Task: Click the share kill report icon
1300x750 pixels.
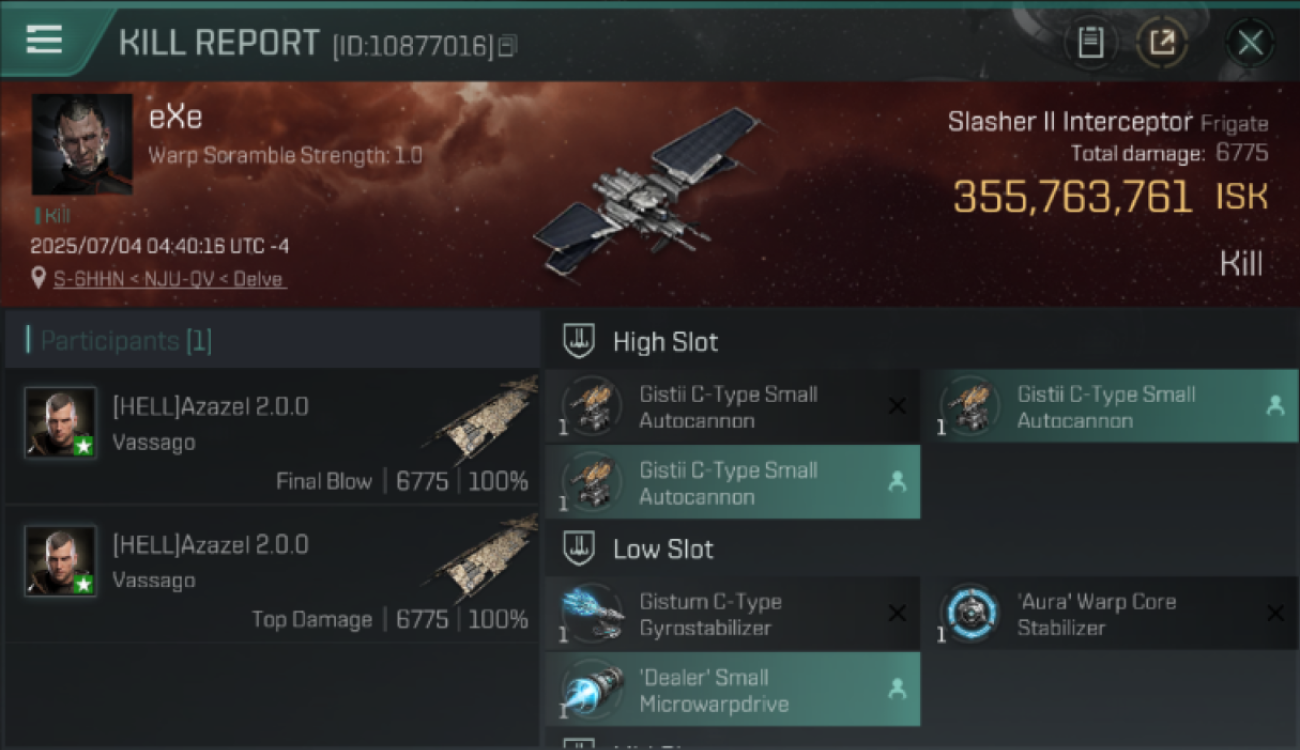Action: point(1162,43)
